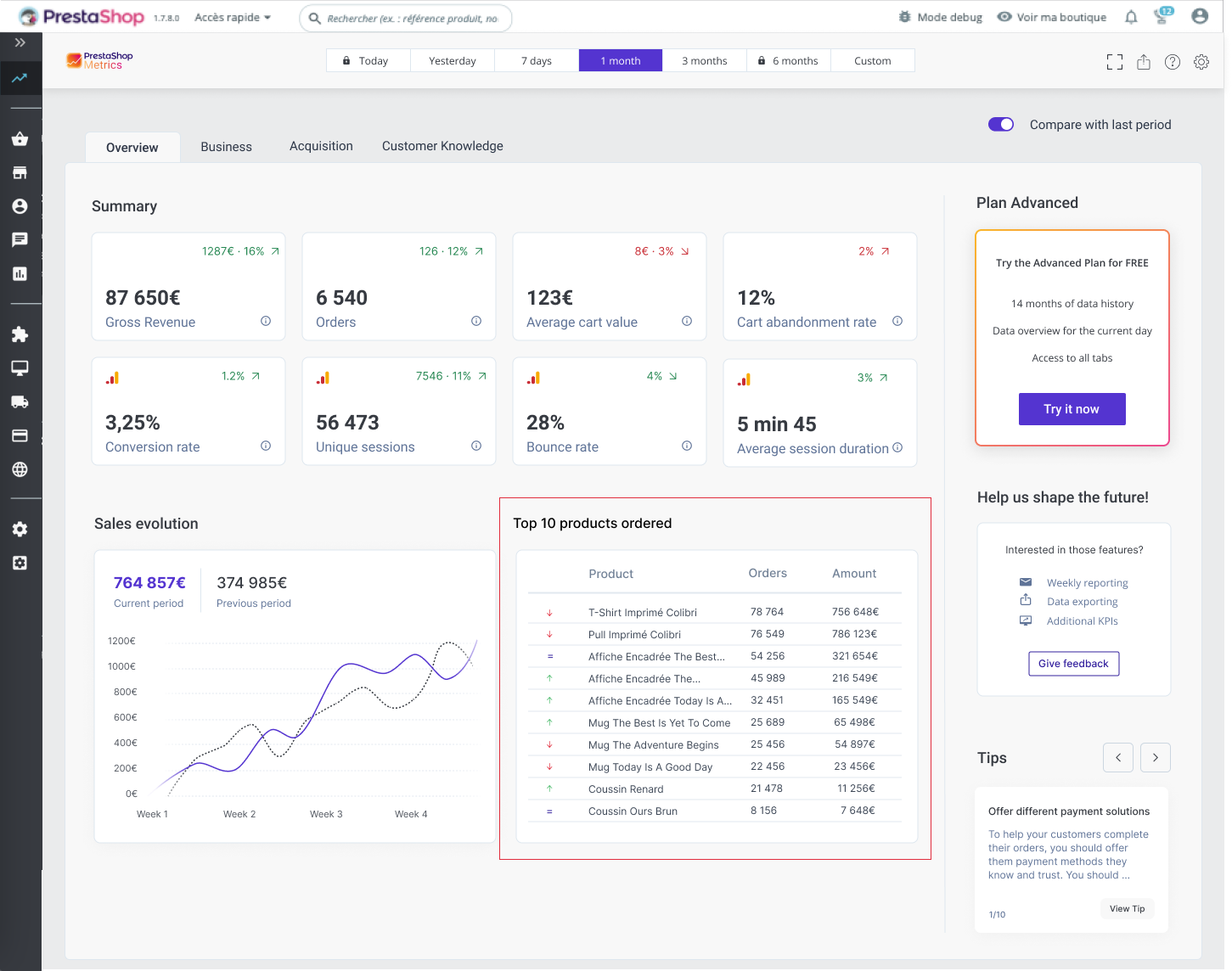Click the View Tip button
The width and height of the screenshot is (1232, 971).
1127,908
